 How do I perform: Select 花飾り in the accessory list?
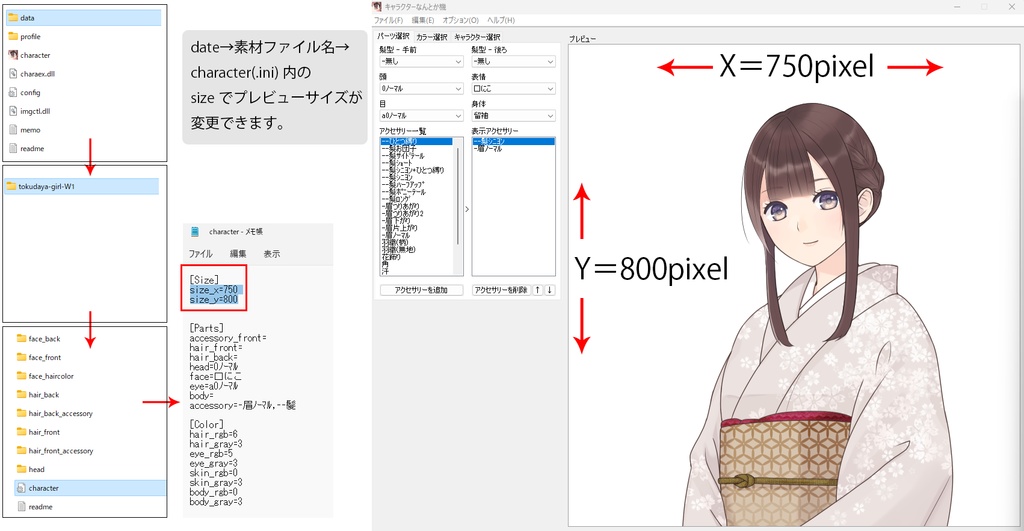coord(391,257)
